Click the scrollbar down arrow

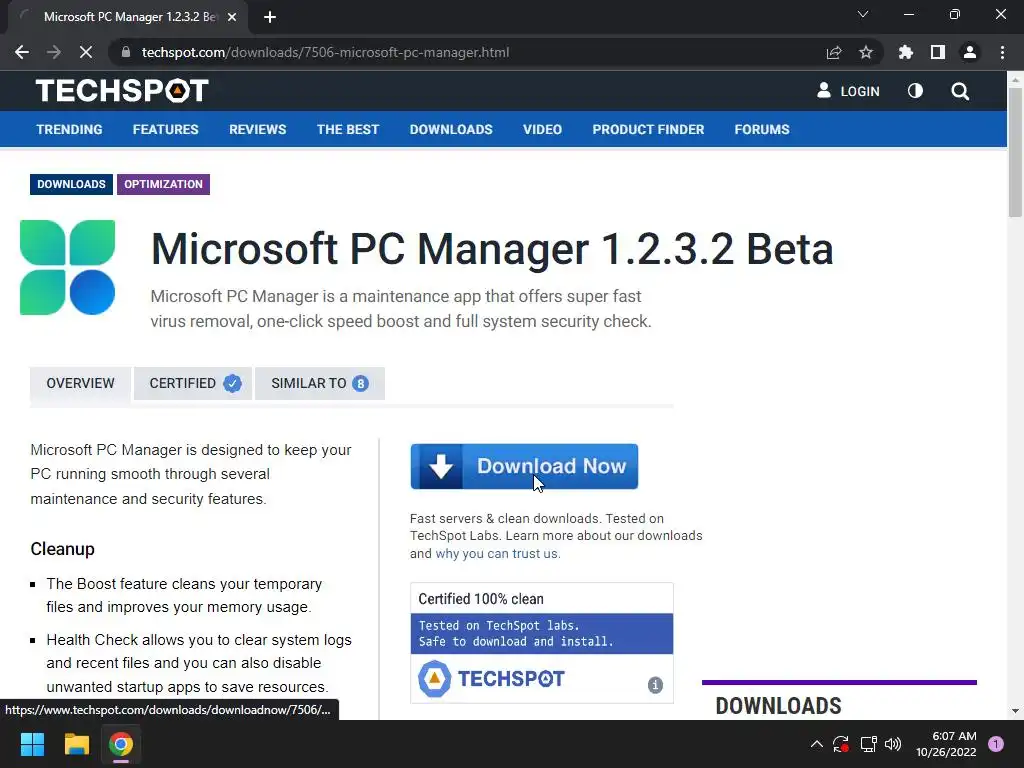point(1015,711)
